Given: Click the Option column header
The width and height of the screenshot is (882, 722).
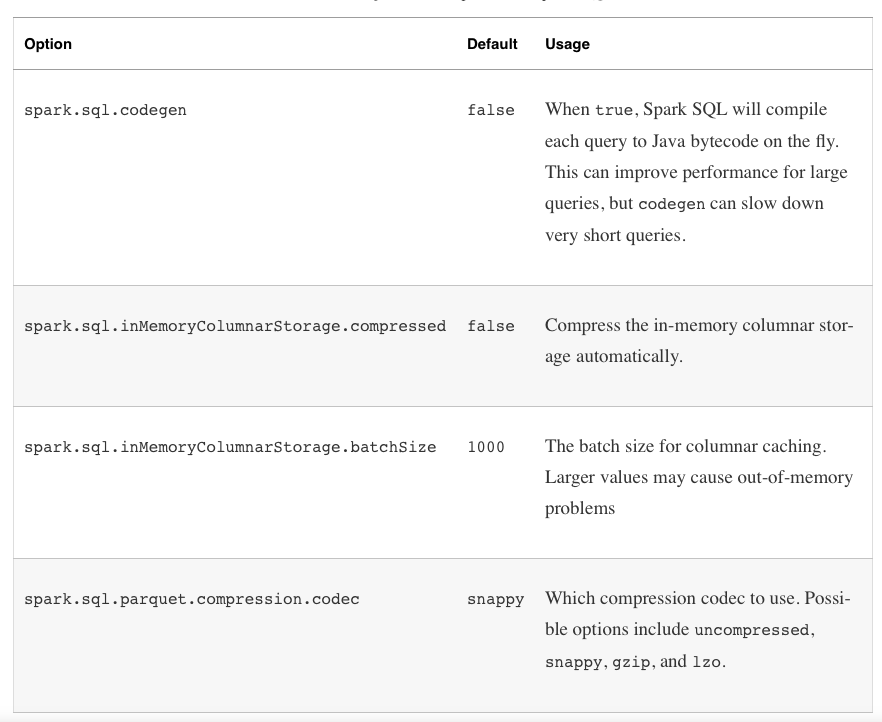Looking at the screenshot, I should tap(48, 44).
